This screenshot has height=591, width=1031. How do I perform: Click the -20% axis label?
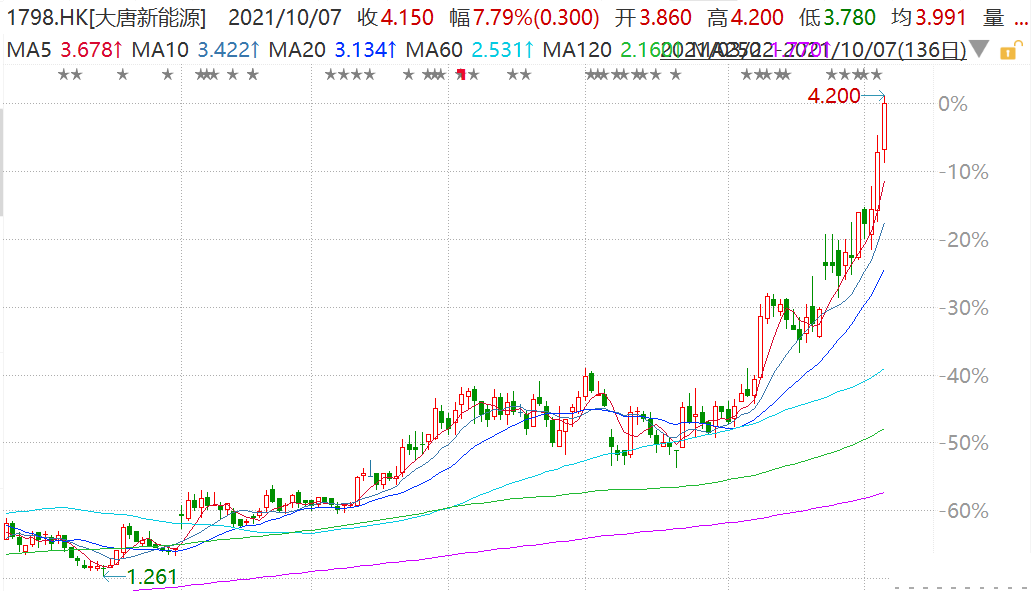pyautogui.click(x=964, y=240)
